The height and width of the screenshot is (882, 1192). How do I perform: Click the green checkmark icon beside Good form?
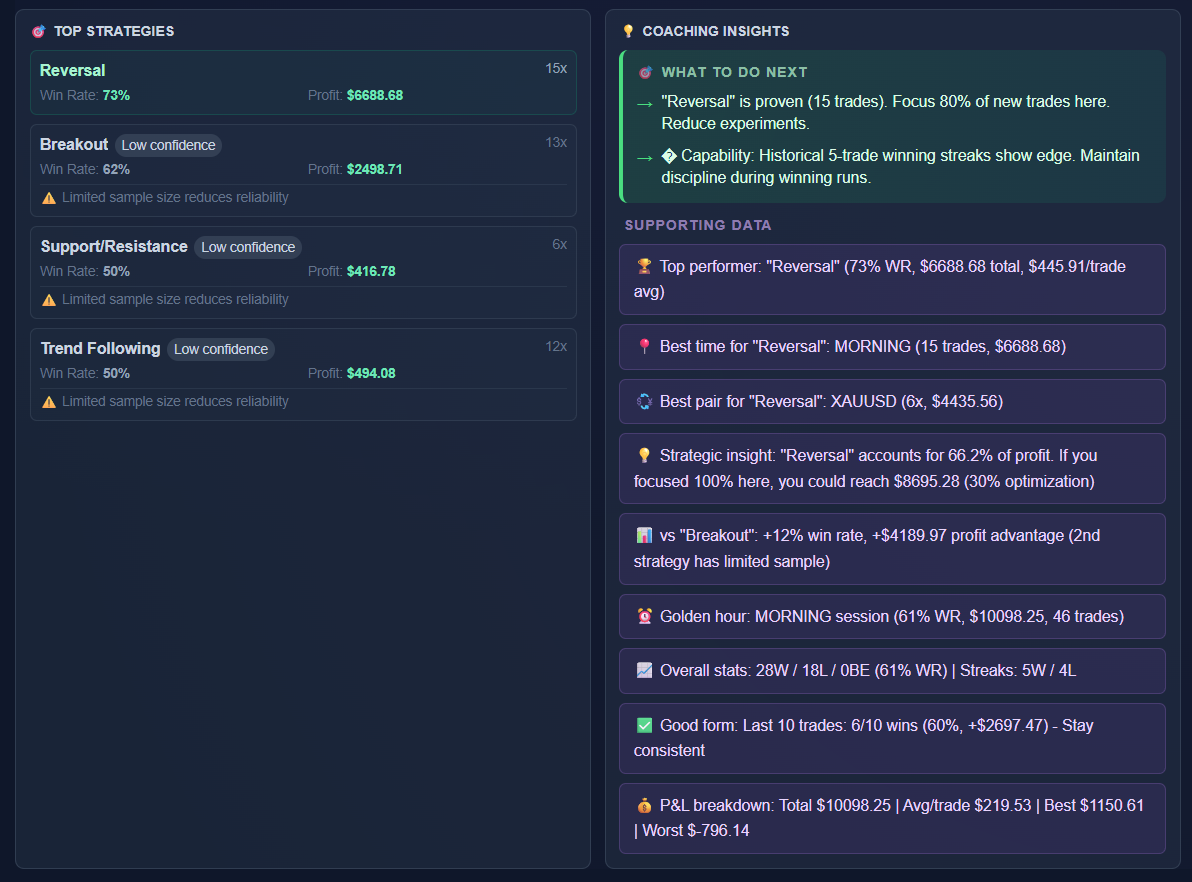coord(644,726)
